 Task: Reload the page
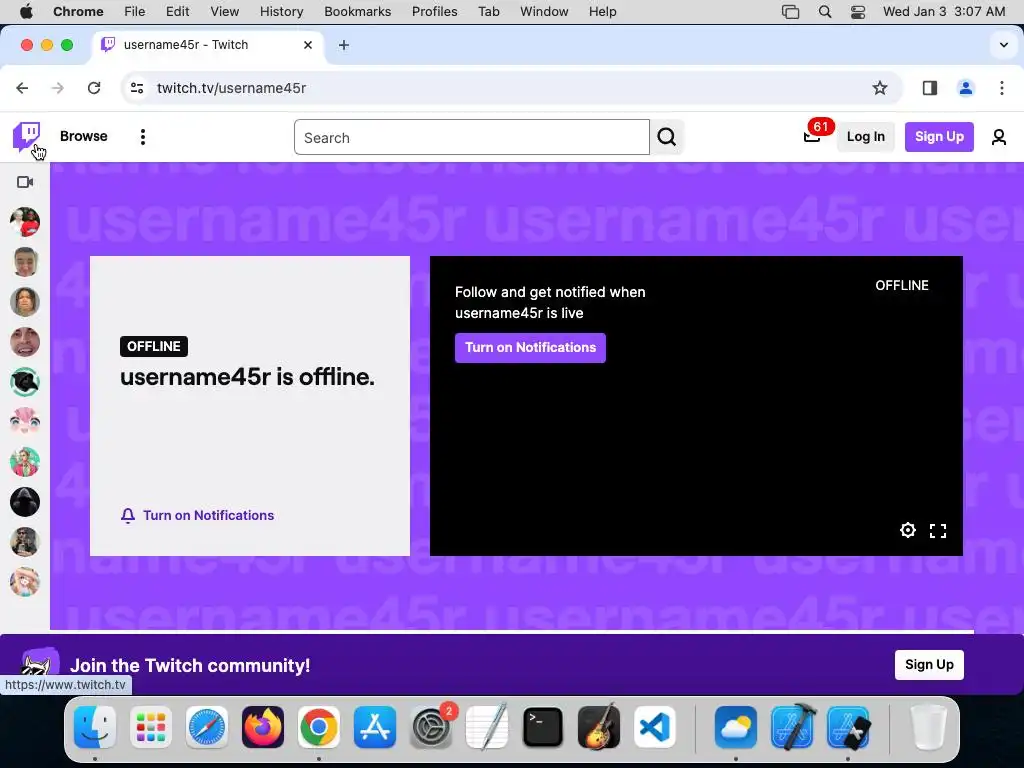coord(94,88)
